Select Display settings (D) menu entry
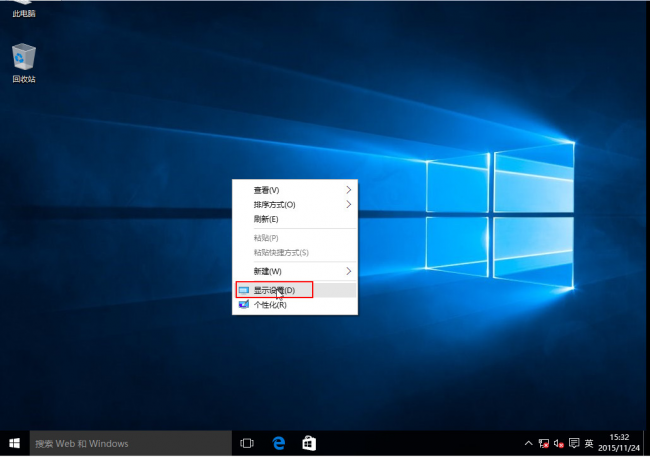This screenshot has height=457, width=650. [295, 290]
